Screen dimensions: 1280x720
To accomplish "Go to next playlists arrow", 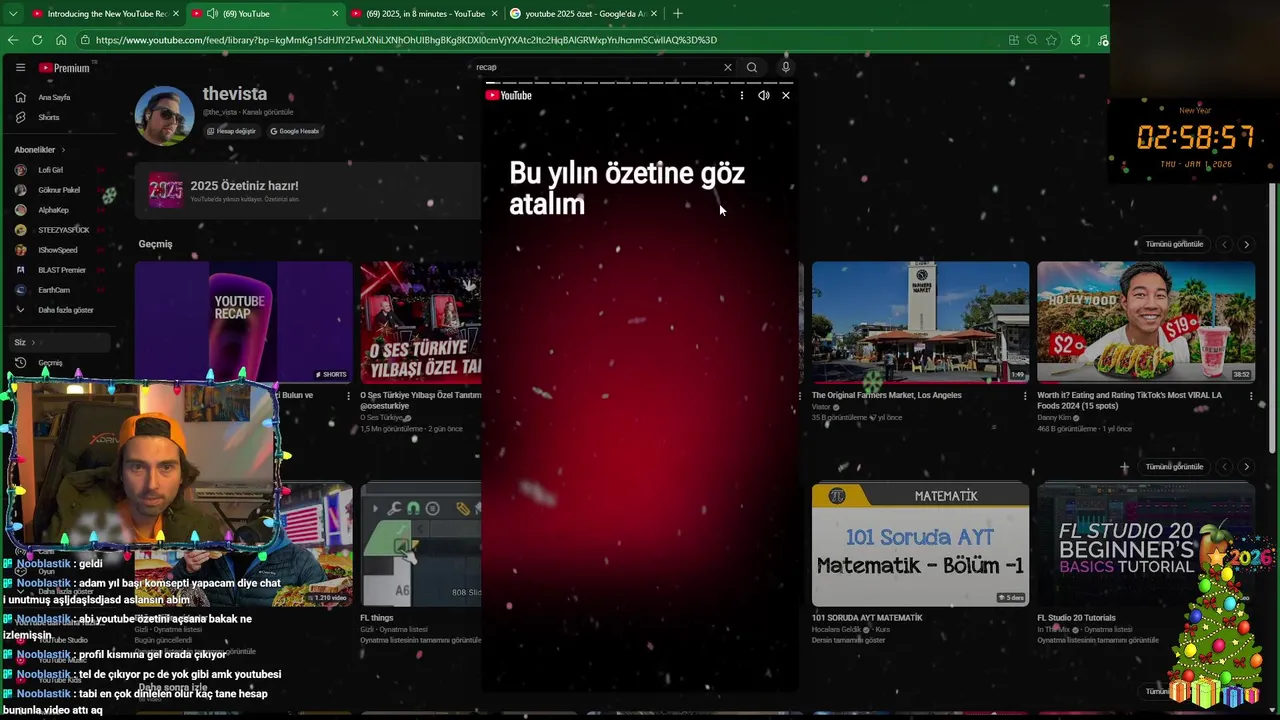I will pos(1246,466).
